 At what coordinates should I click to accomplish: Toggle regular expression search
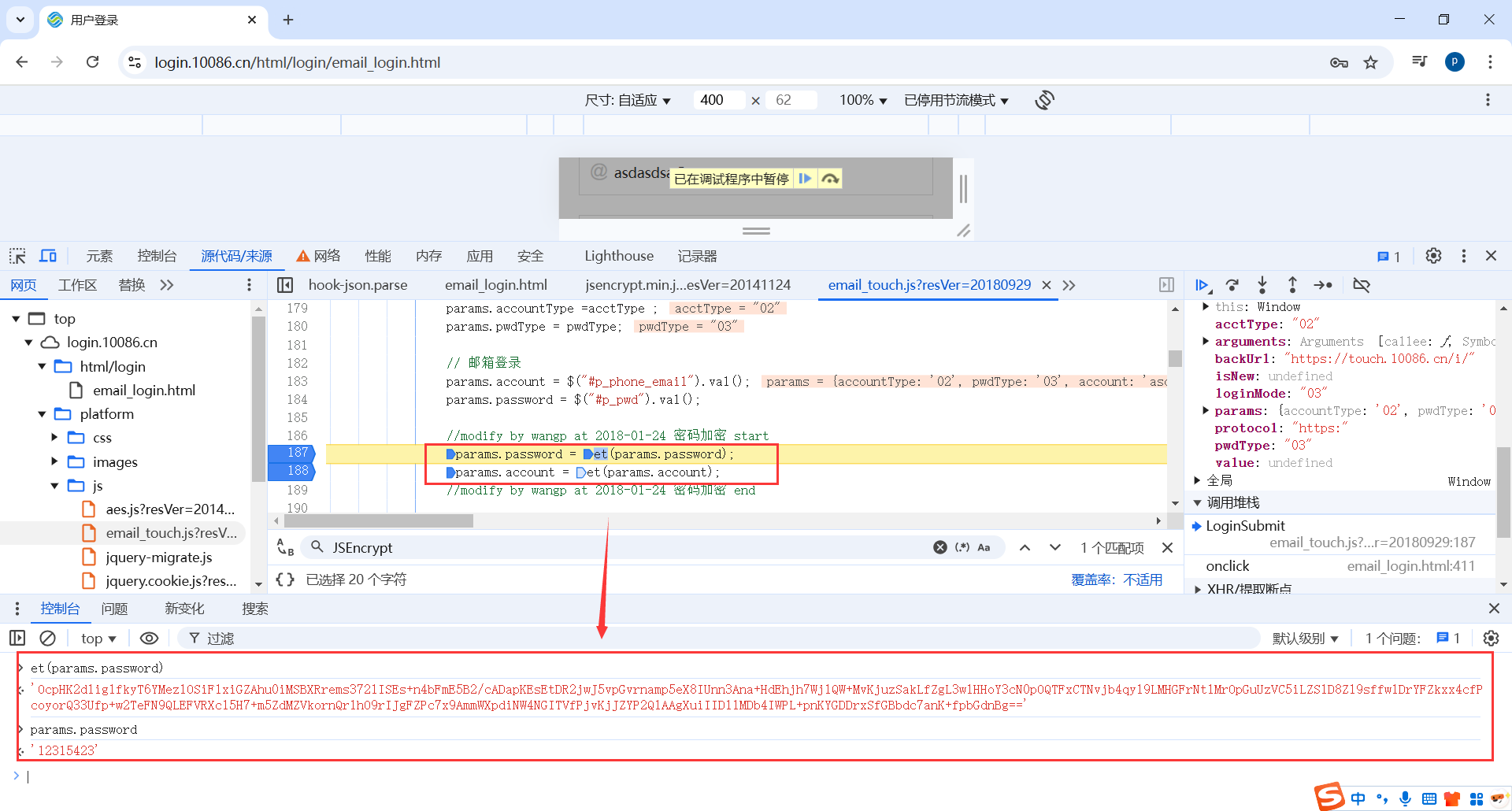962,547
